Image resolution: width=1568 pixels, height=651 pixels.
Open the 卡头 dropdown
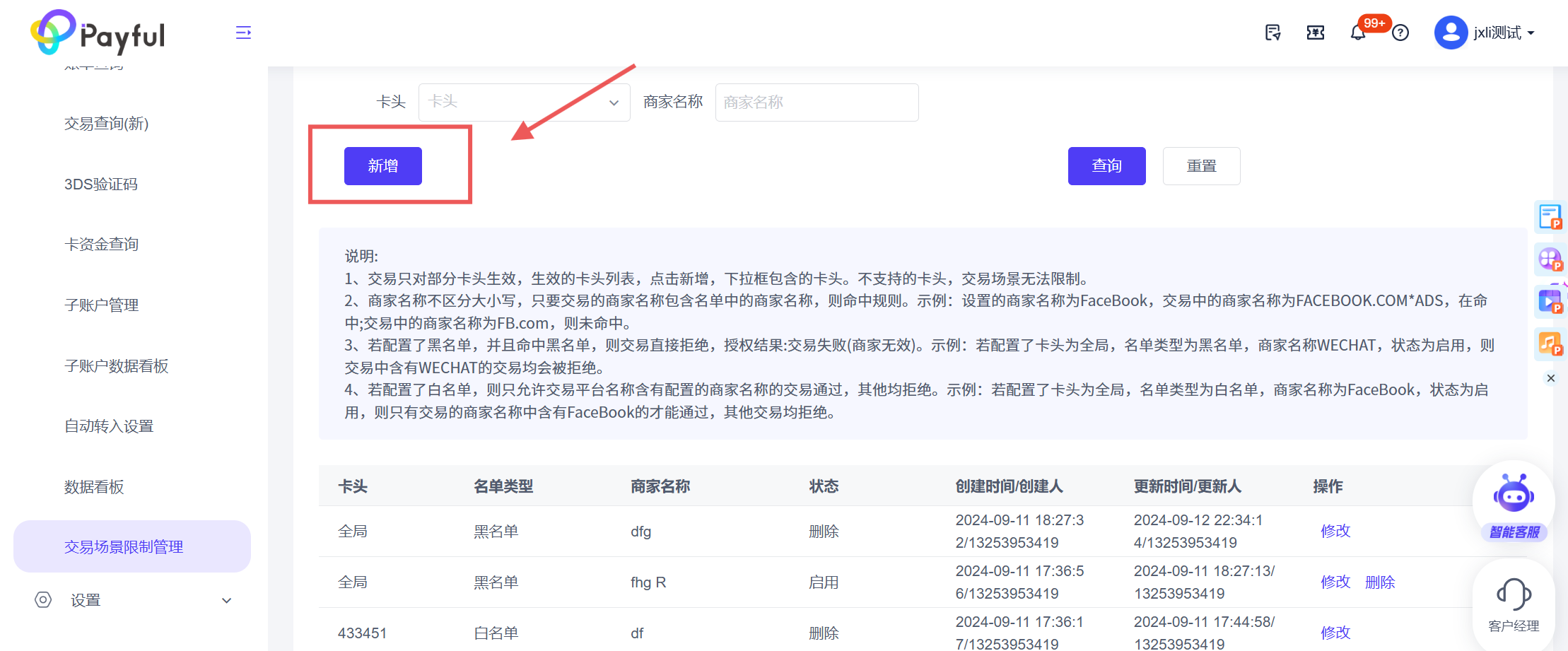(525, 102)
